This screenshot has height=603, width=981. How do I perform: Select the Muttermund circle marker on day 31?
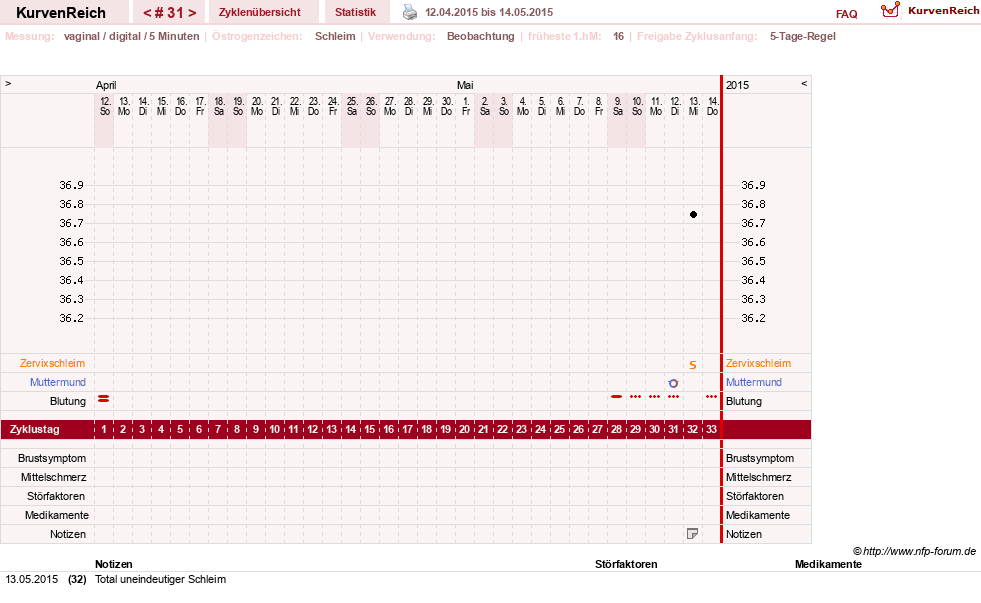pos(673,383)
